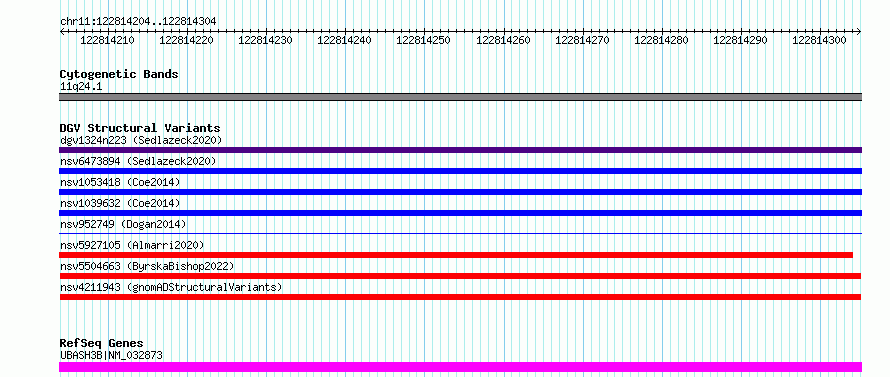Click the blue nsv6473894 variant bar

(460, 171)
